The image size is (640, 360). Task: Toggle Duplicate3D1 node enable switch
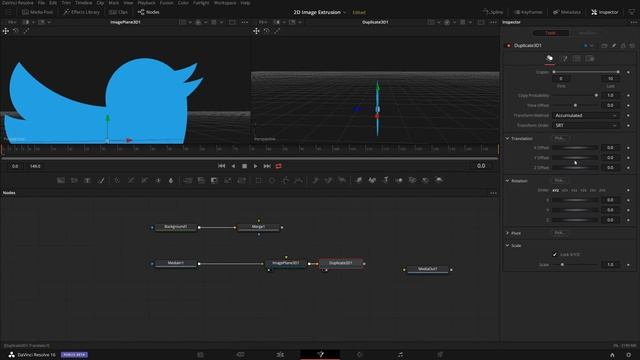click(508, 45)
